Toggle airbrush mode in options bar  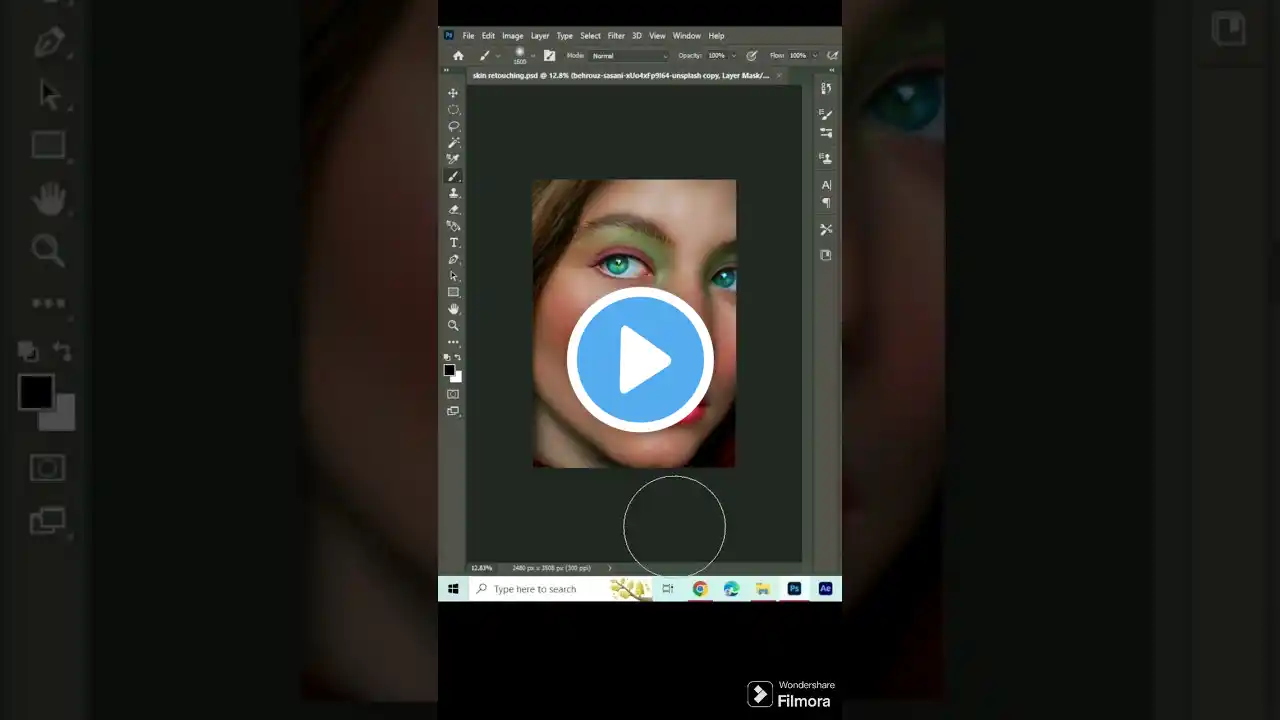coord(833,55)
